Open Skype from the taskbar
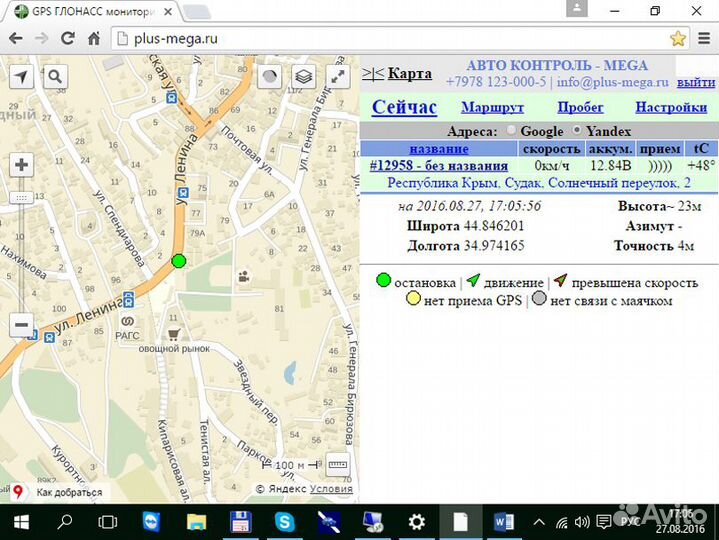The height and width of the screenshot is (540, 719). [284, 522]
